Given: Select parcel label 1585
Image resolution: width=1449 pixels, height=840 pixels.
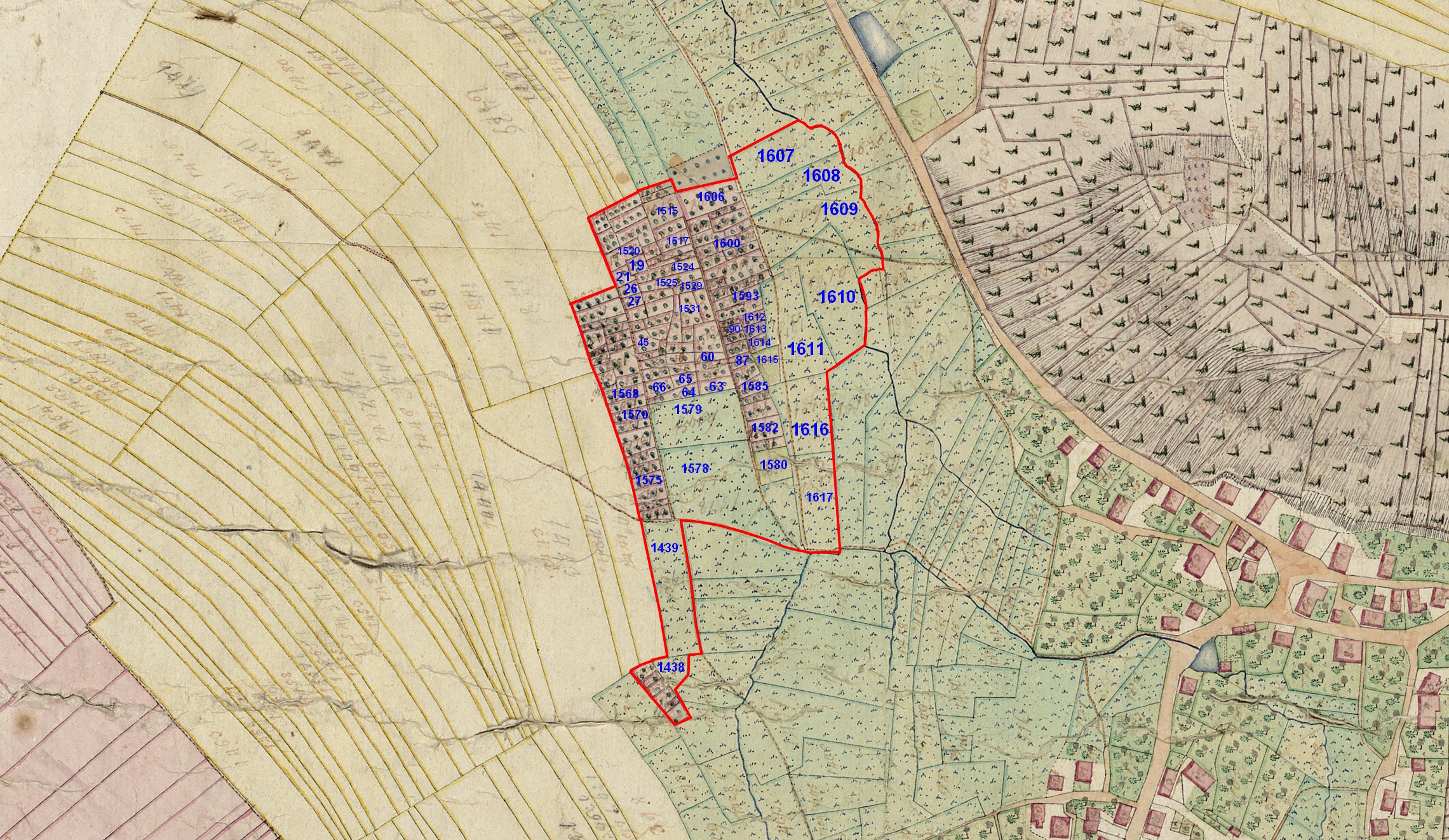Looking at the screenshot, I should (755, 385).
